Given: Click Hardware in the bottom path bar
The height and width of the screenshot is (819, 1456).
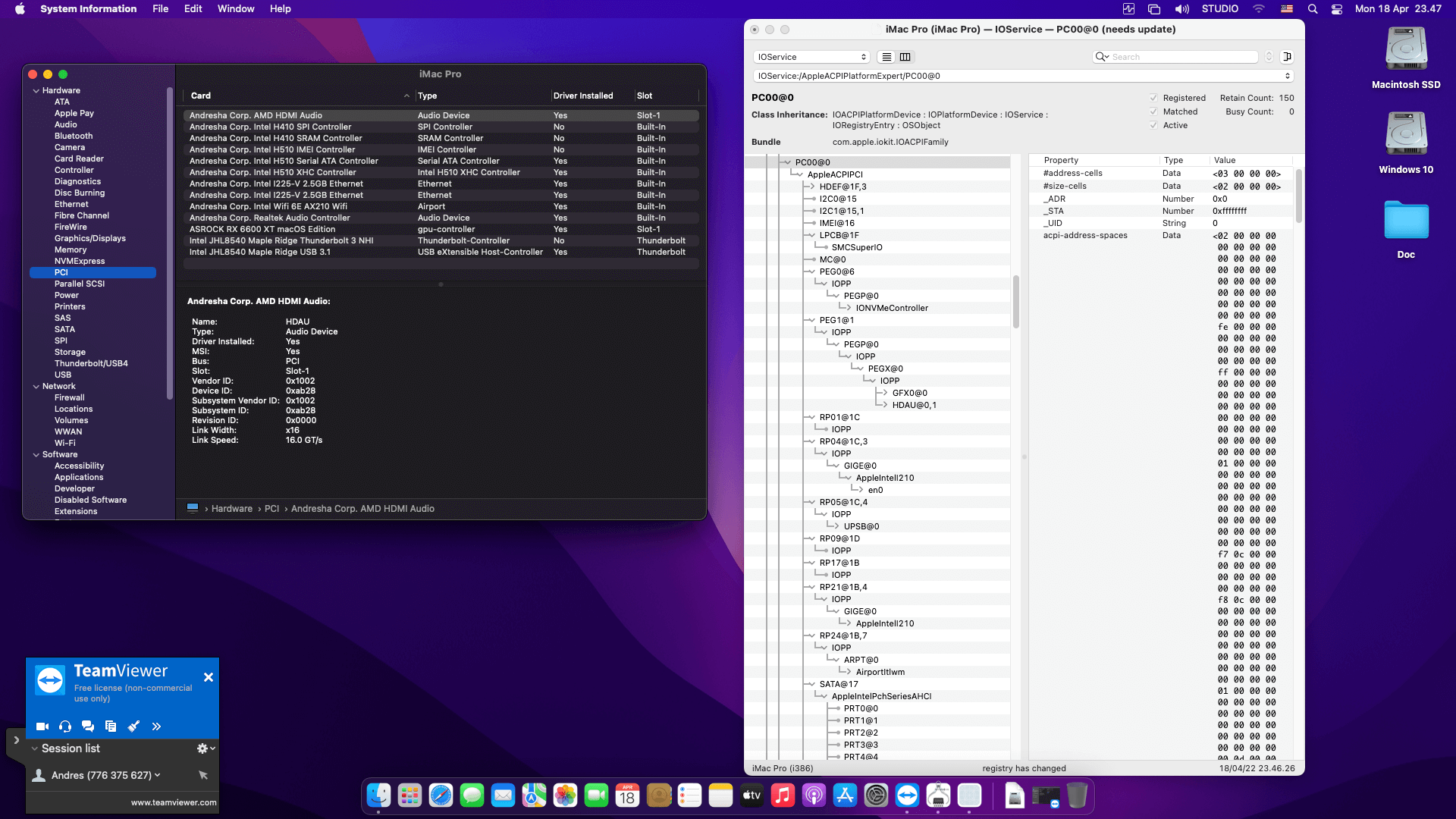Looking at the screenshot, I should [232, 509].
